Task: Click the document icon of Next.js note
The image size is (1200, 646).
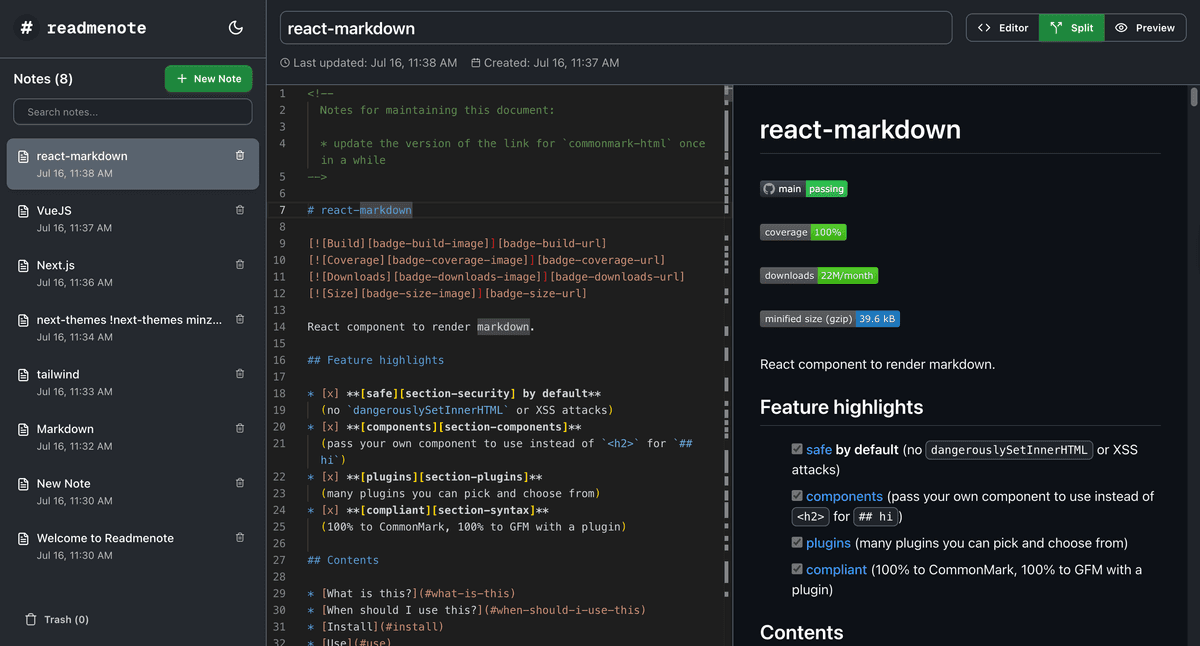Action: 24,266
